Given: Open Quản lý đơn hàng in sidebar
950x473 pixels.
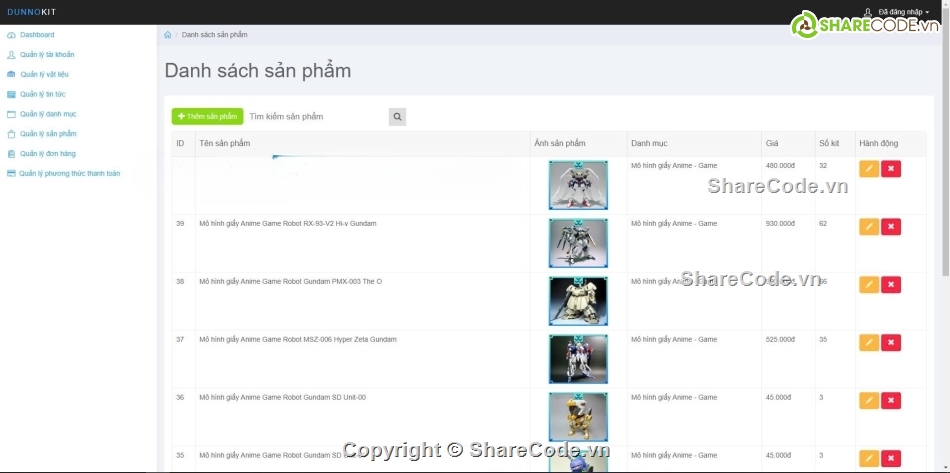Looking at the screenshot, I should (47, 154).
